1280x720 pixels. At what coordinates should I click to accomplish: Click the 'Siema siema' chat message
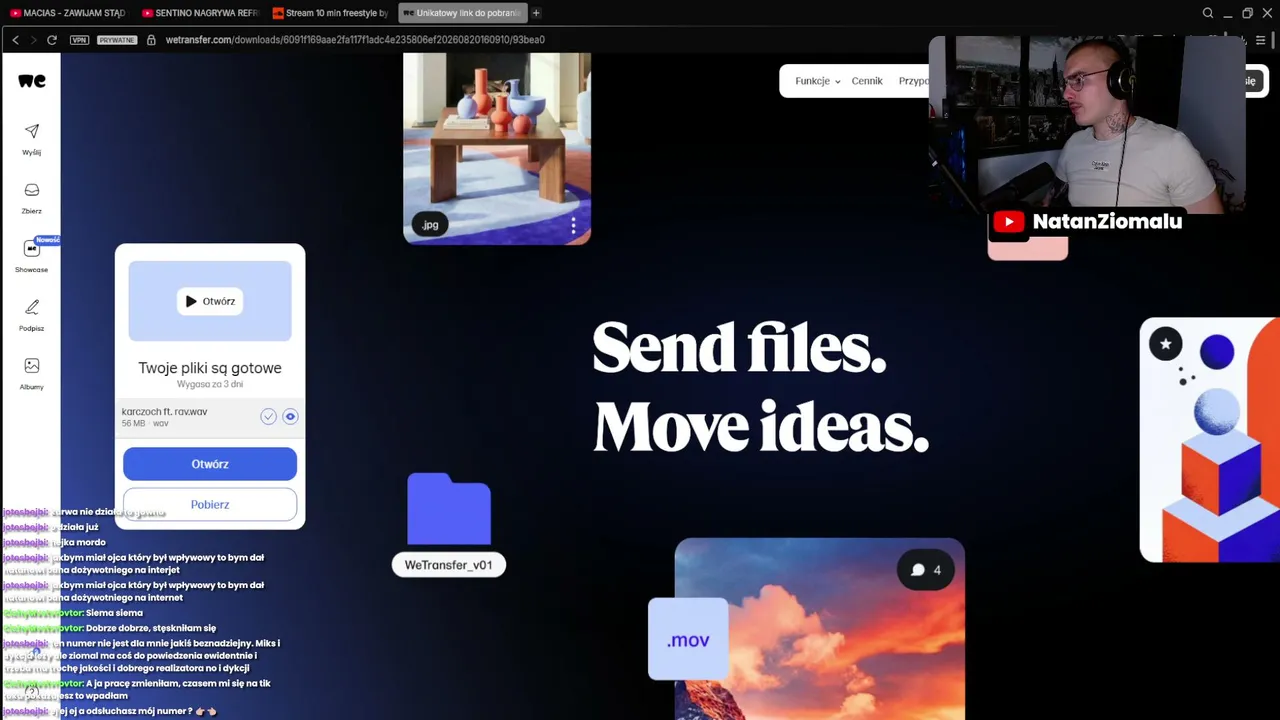(x=114, y=613)
